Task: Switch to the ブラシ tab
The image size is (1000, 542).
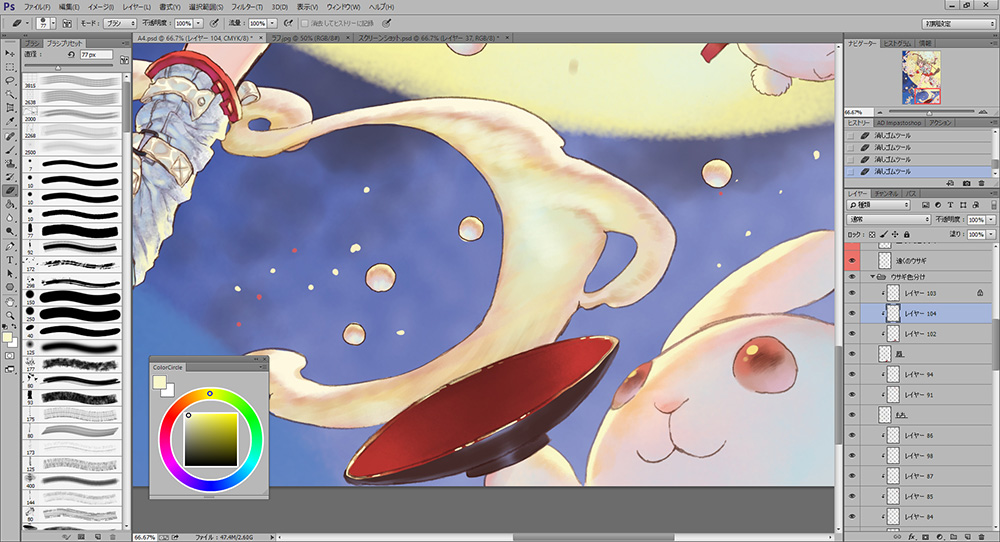Action: pos(32,43)
